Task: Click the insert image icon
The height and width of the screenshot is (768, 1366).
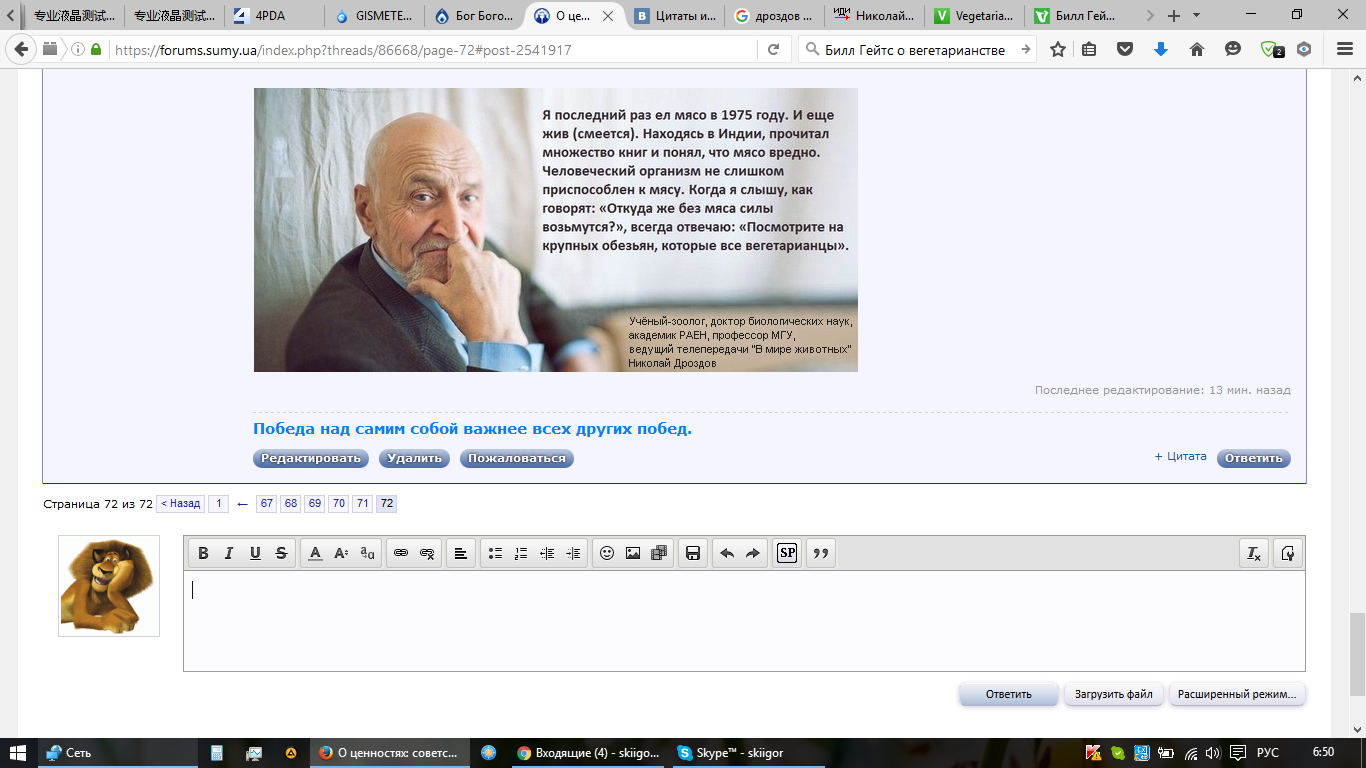Action: click(x=633, y=553)
